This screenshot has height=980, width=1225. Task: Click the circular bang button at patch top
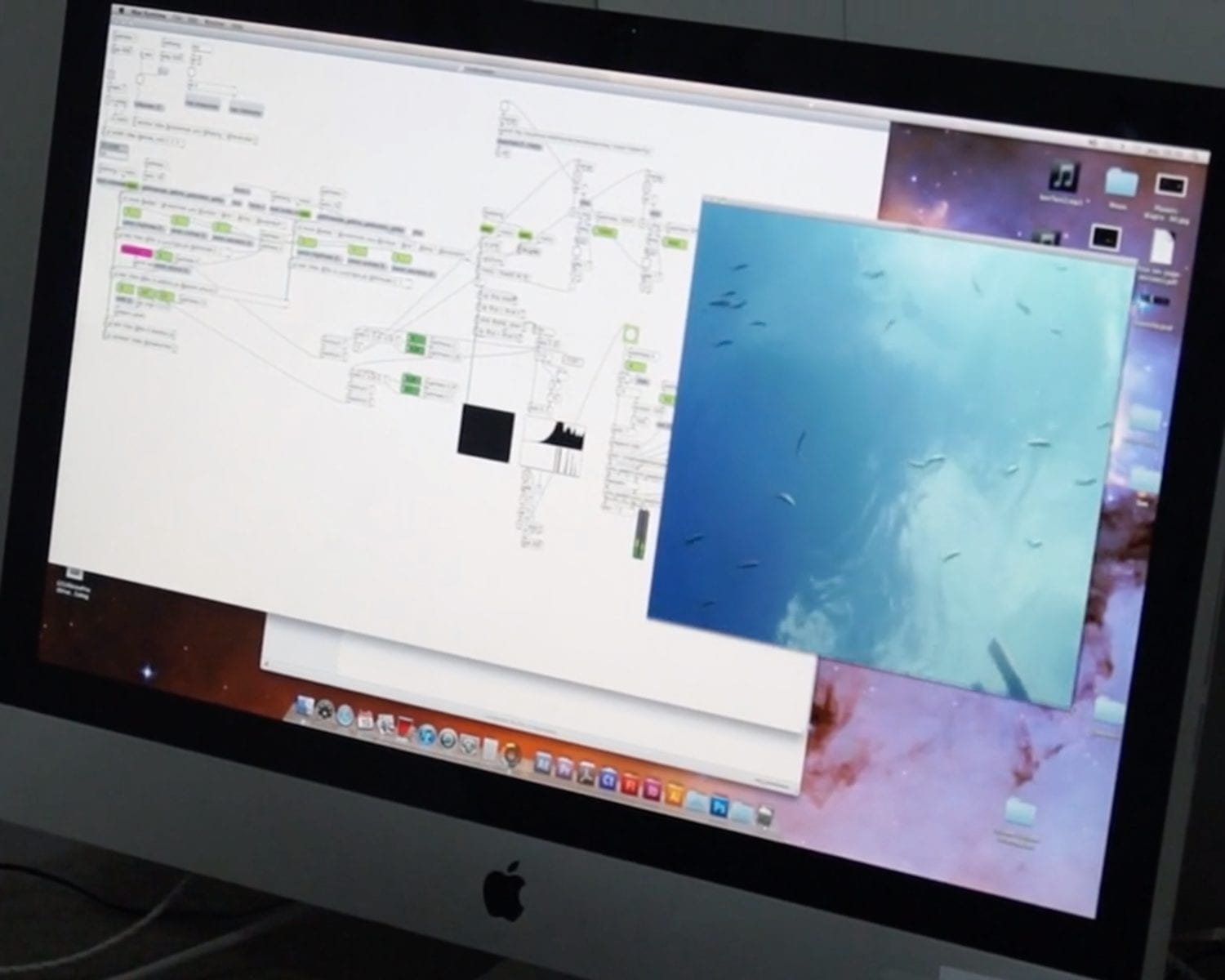point(505,106)
